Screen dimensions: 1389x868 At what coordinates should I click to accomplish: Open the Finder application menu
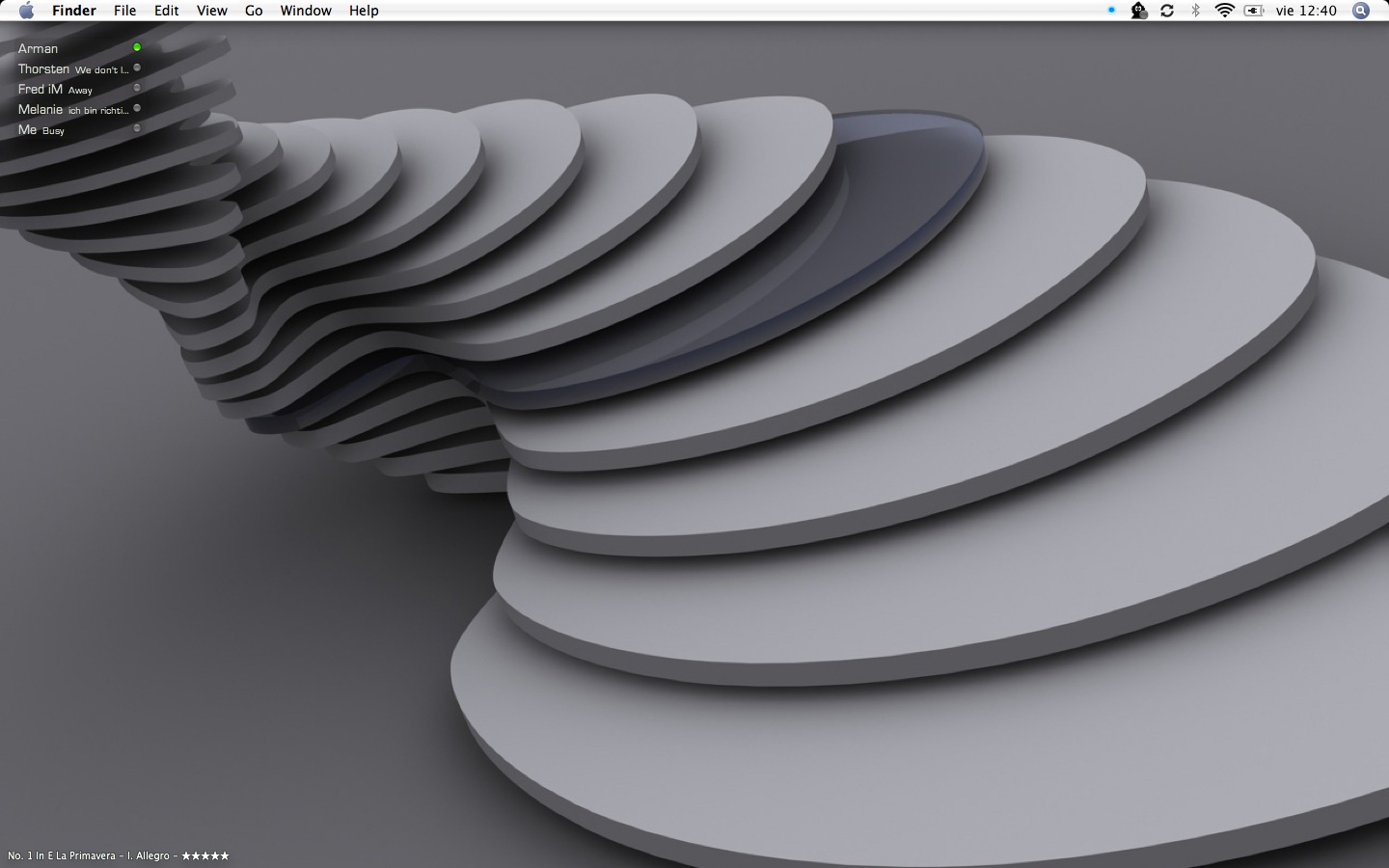coord(73,11)
